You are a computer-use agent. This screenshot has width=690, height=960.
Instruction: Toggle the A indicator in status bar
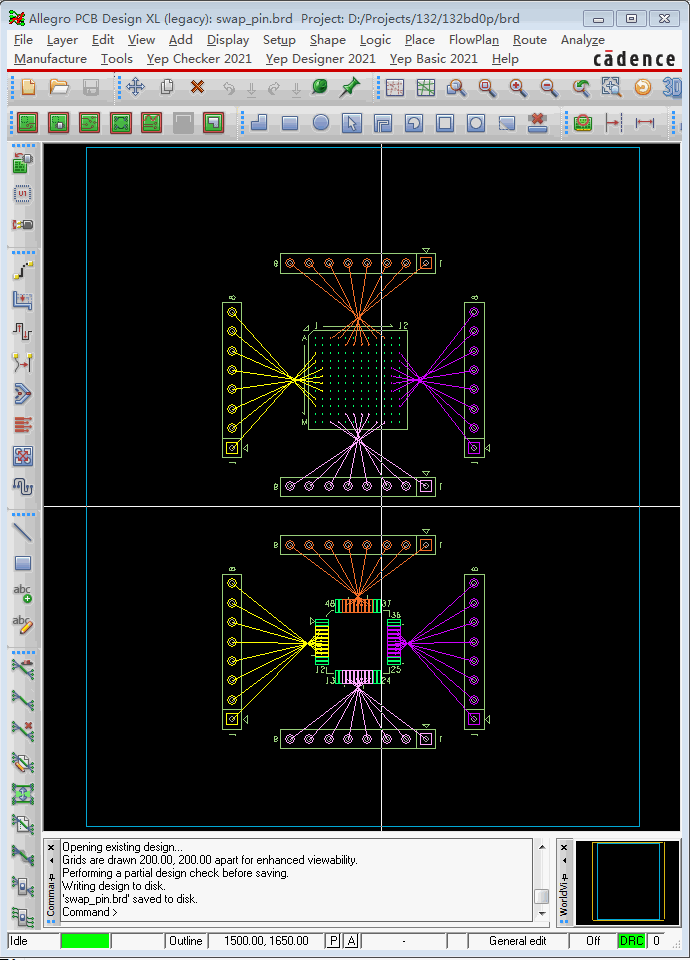click(x=351, y=941)
